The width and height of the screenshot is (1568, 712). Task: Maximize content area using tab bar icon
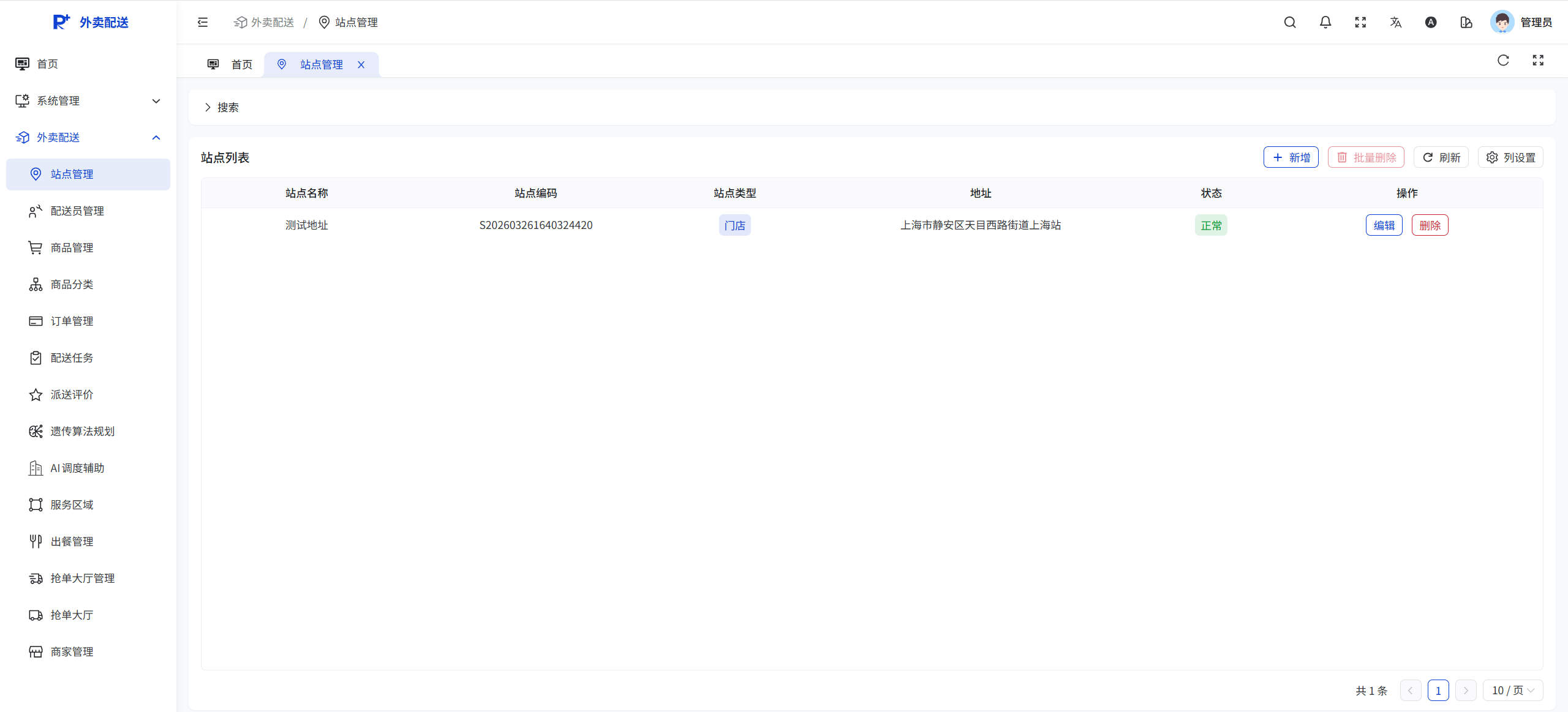(x=1538, y=60)
